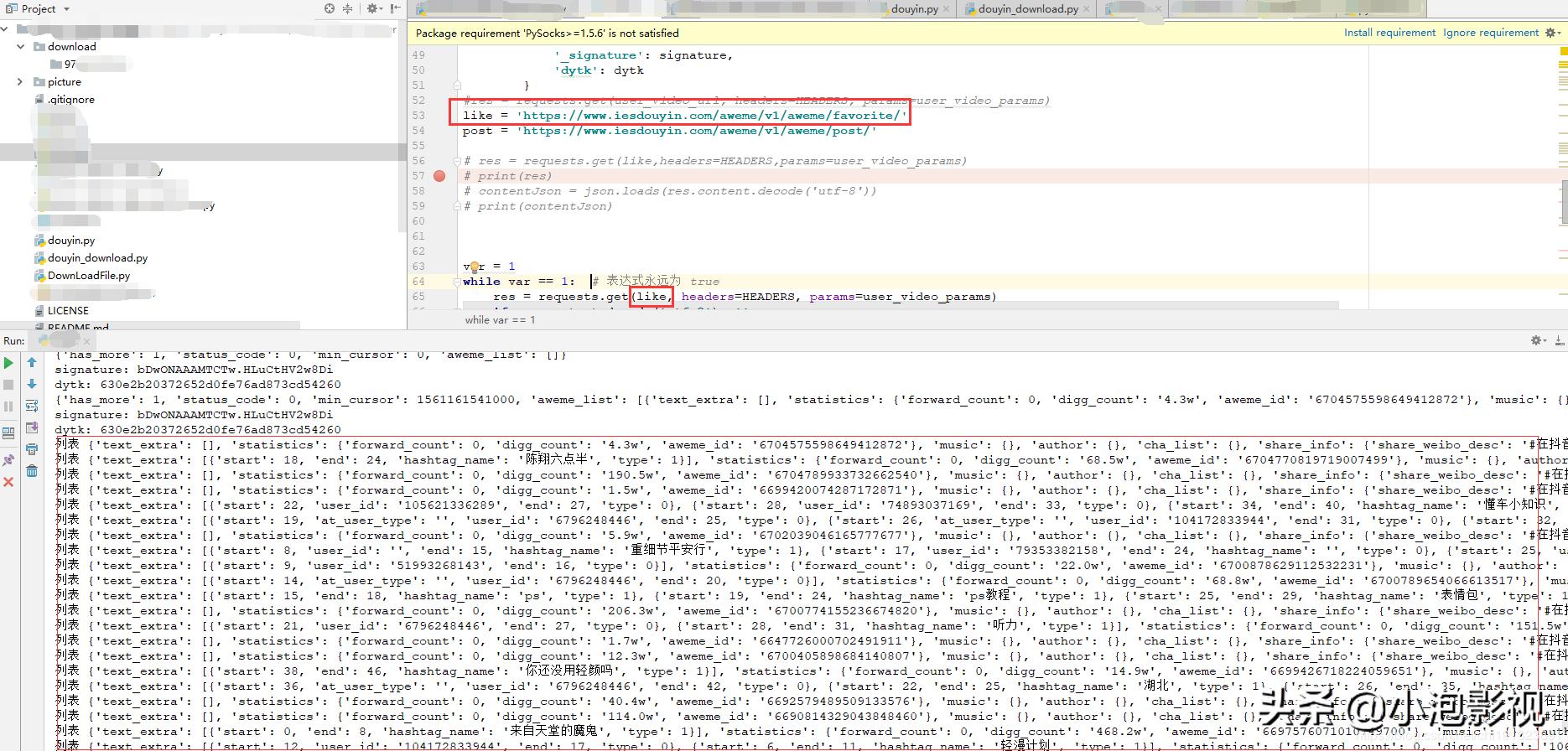Click the Install requirement link
The width and height of the screenshot is (1568, 751).
pyautogui.click(x=1389, y=33)
